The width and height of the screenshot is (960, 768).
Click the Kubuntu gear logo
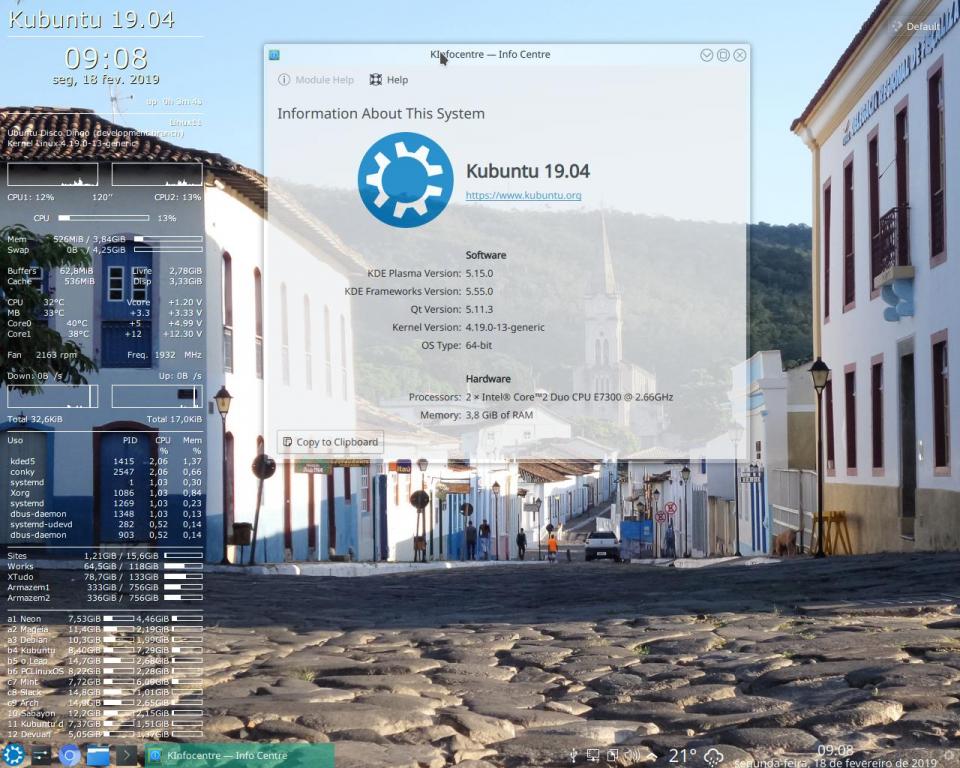(405, 179)
